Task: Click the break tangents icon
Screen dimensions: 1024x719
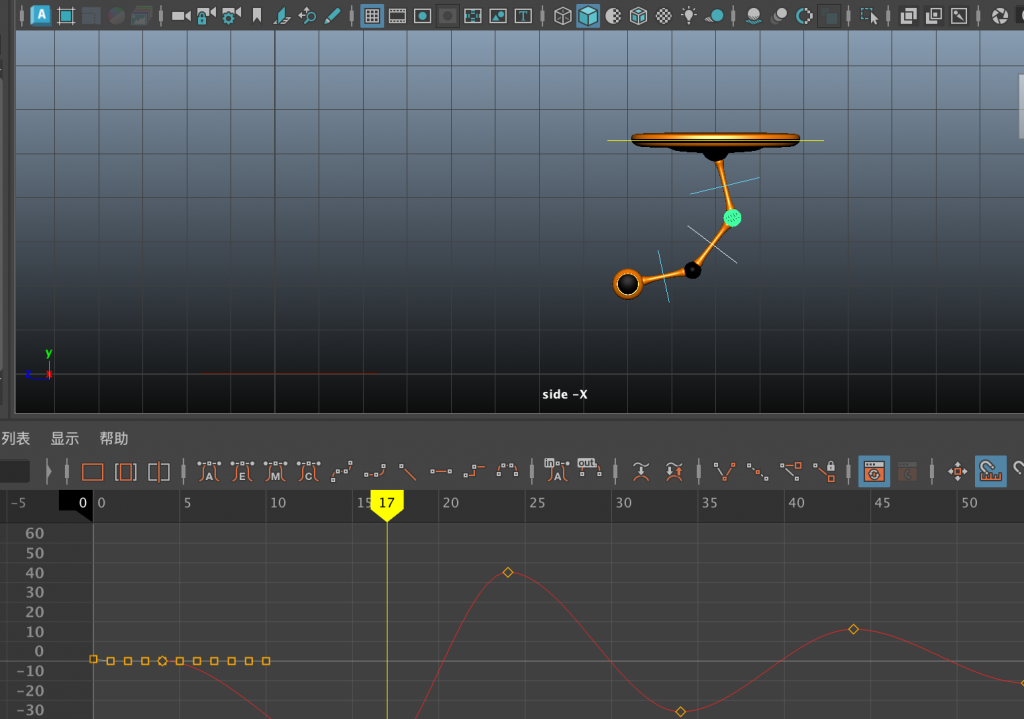Action: point(726,471)
